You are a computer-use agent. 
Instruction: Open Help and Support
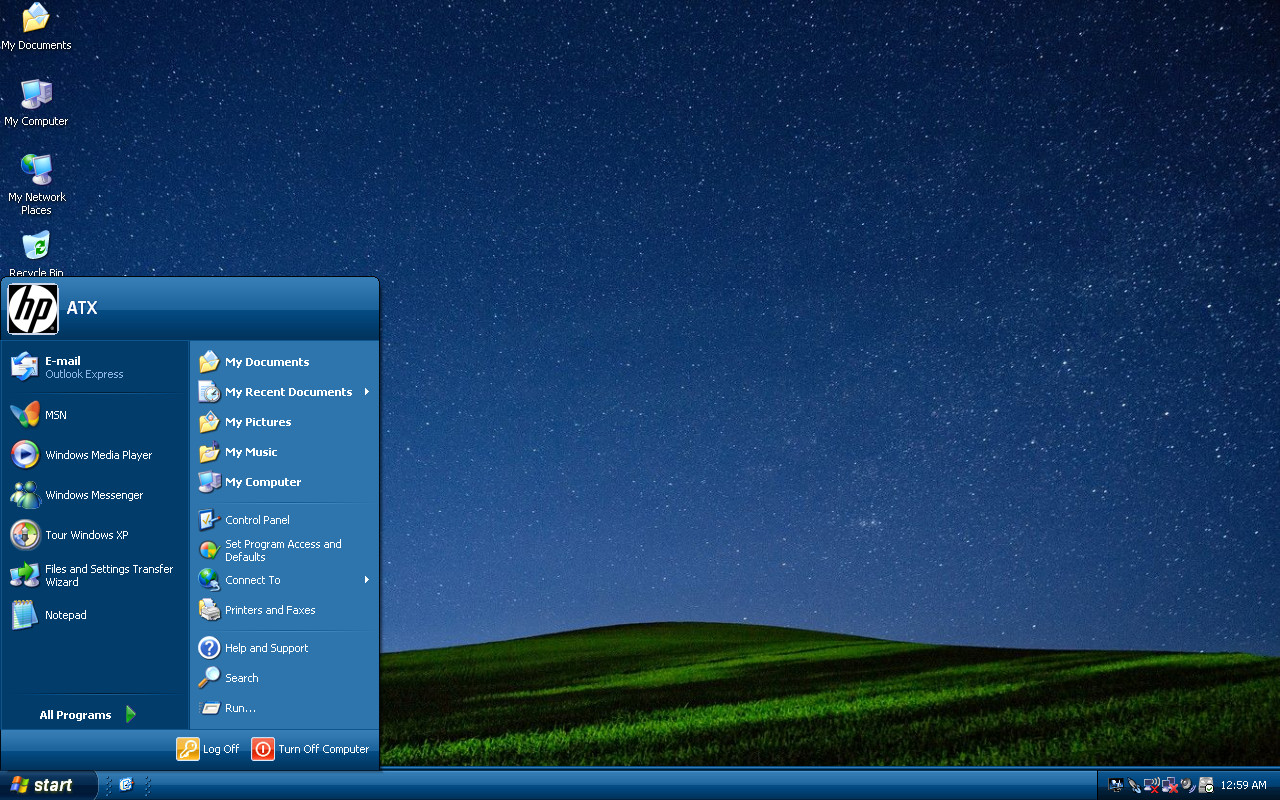[284, 648]
